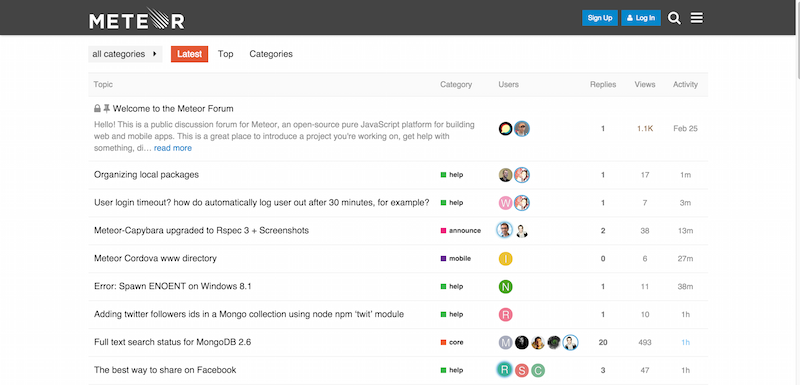Open Full text search status for MongoDB topic
The height and width of the screenshot is (385, 800).
tap(172, 343)
